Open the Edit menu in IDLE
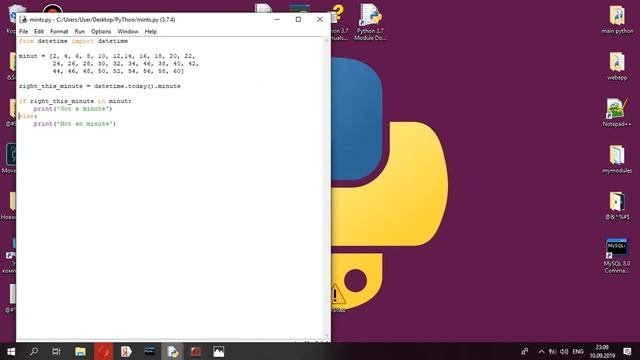 click(x=39, y=31)
